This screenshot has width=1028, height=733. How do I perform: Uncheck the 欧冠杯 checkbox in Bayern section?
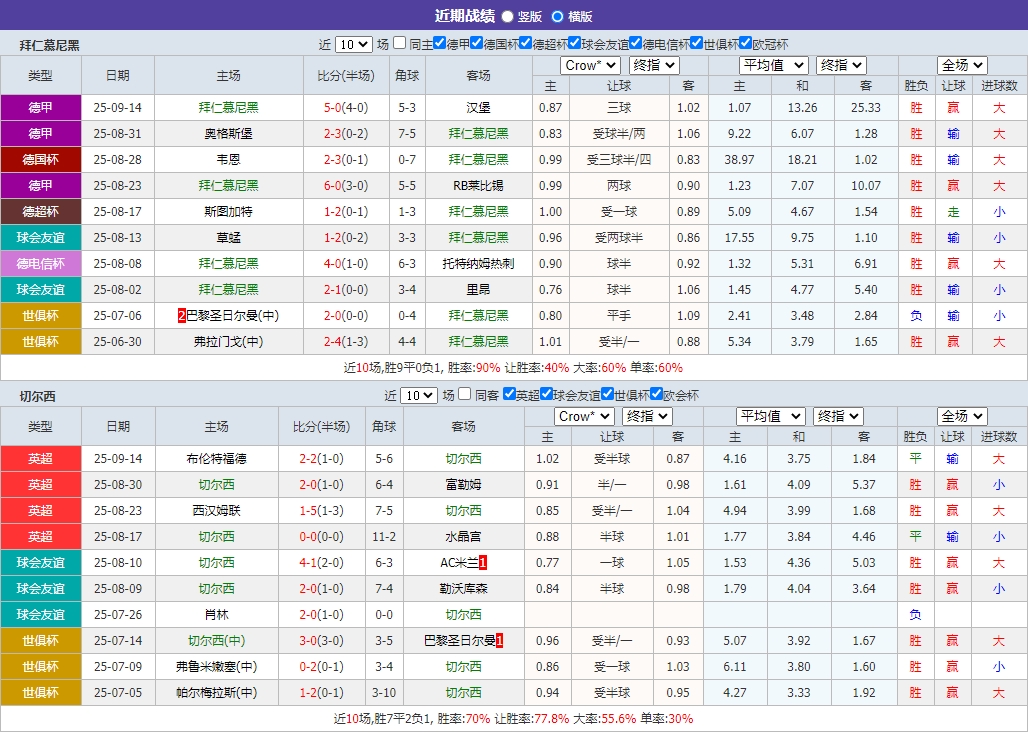744,42
